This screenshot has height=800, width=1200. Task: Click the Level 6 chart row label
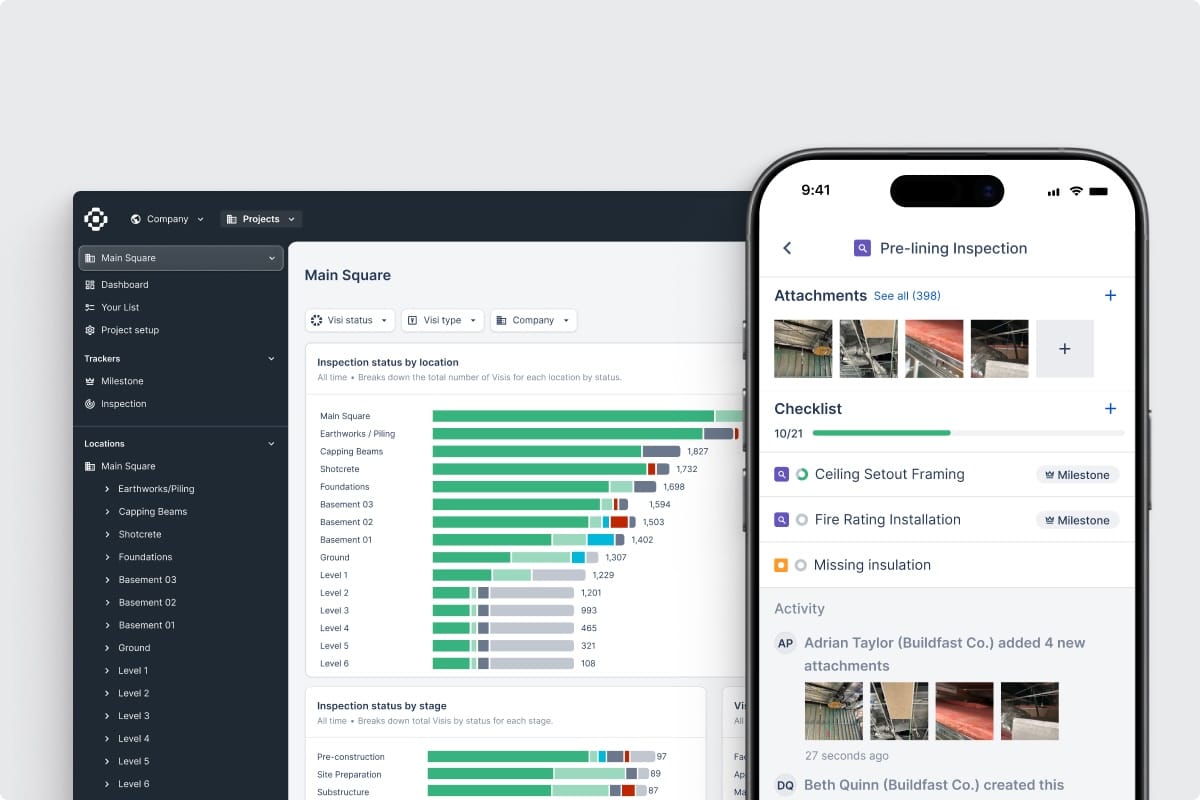click(334, 664)
